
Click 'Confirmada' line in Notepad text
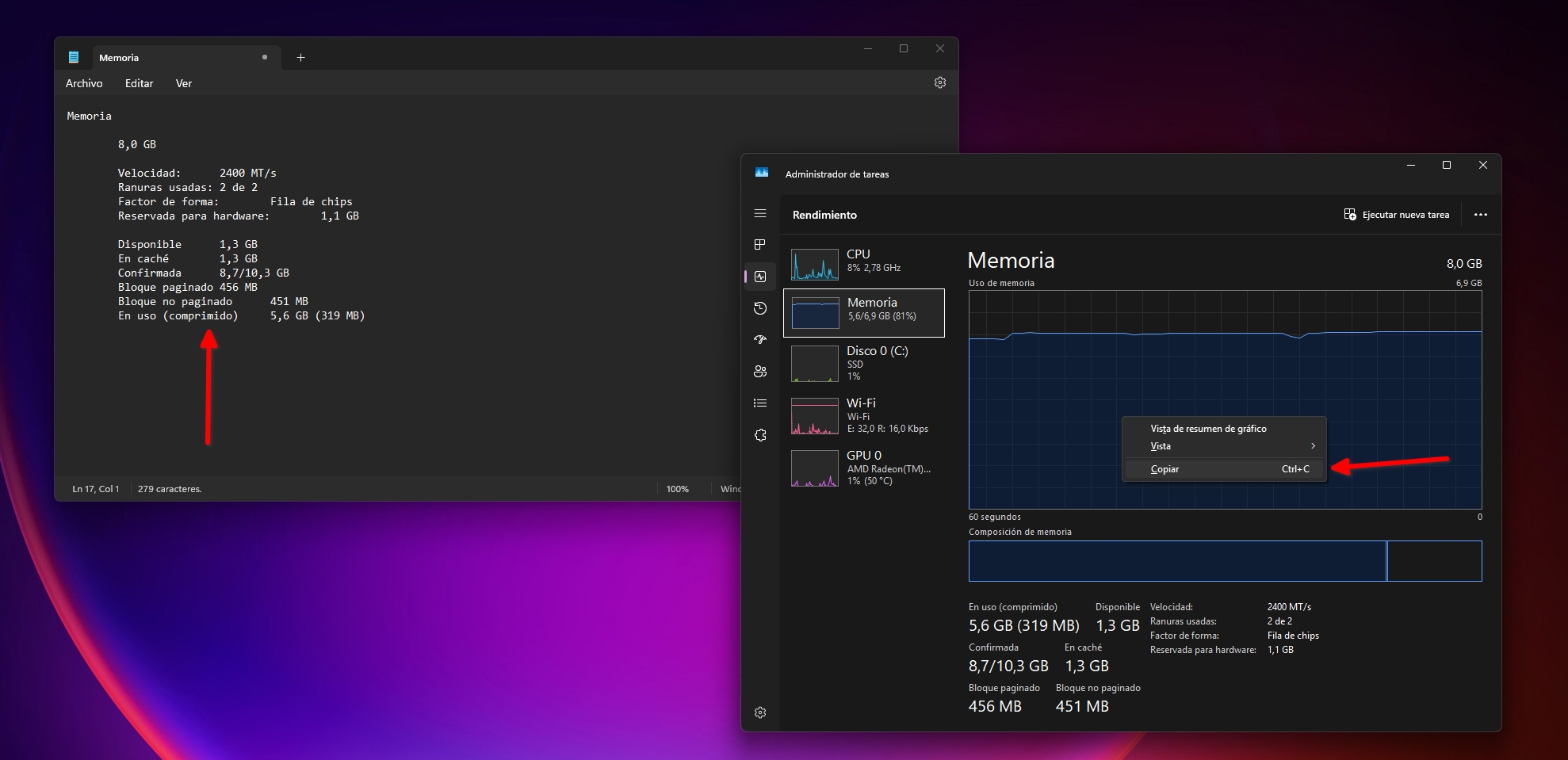coord(204,273)
